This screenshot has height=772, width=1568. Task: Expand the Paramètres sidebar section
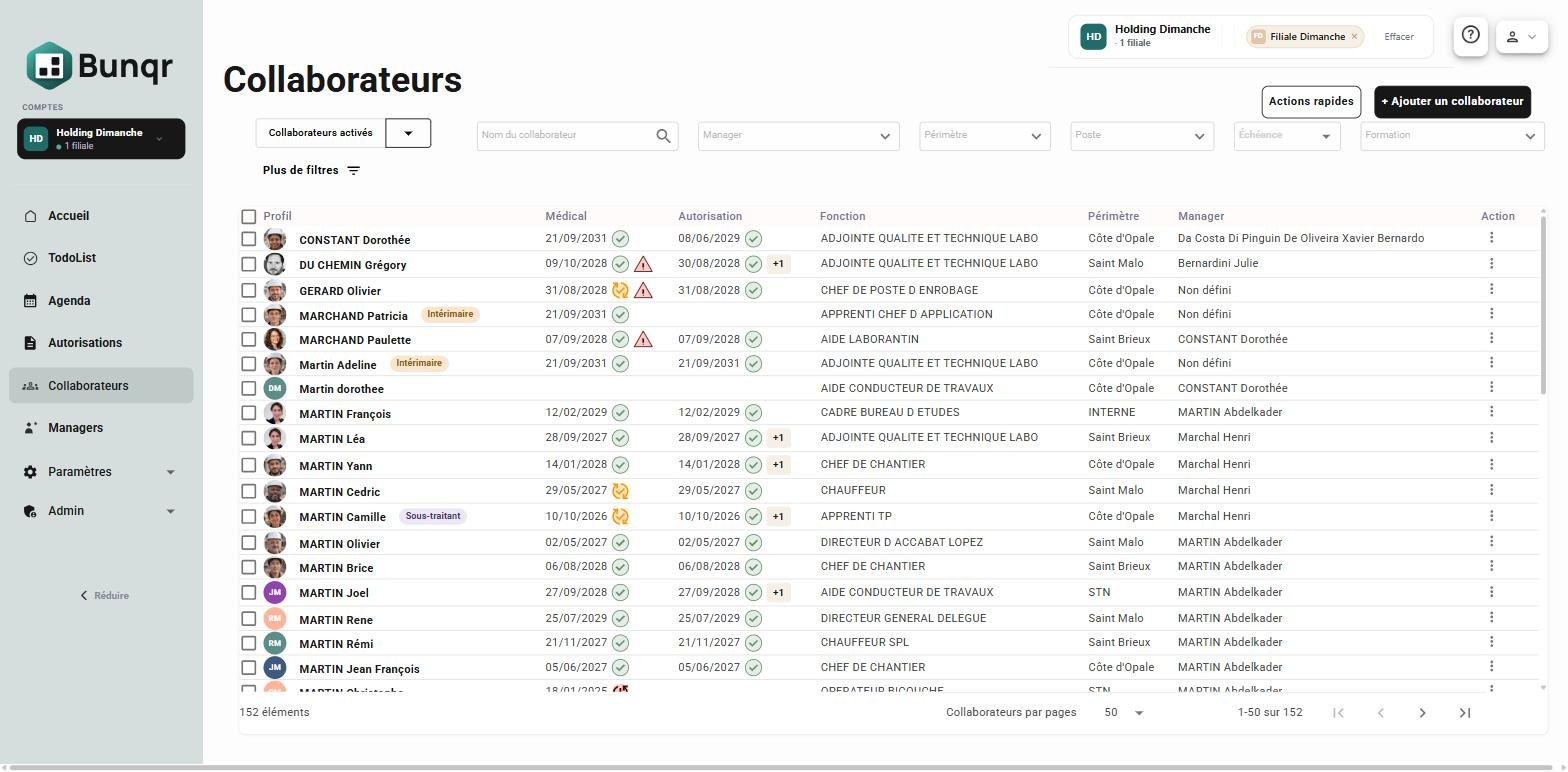[x=100, y=472]
